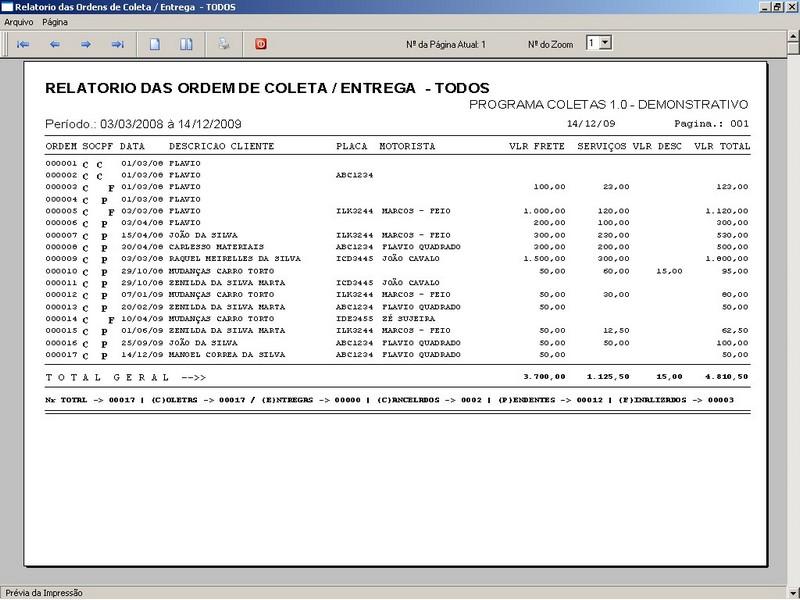Click client RAQUEL MEIRELLES DA SILVA
800x600 pixels.
click(x=235, y=259)
